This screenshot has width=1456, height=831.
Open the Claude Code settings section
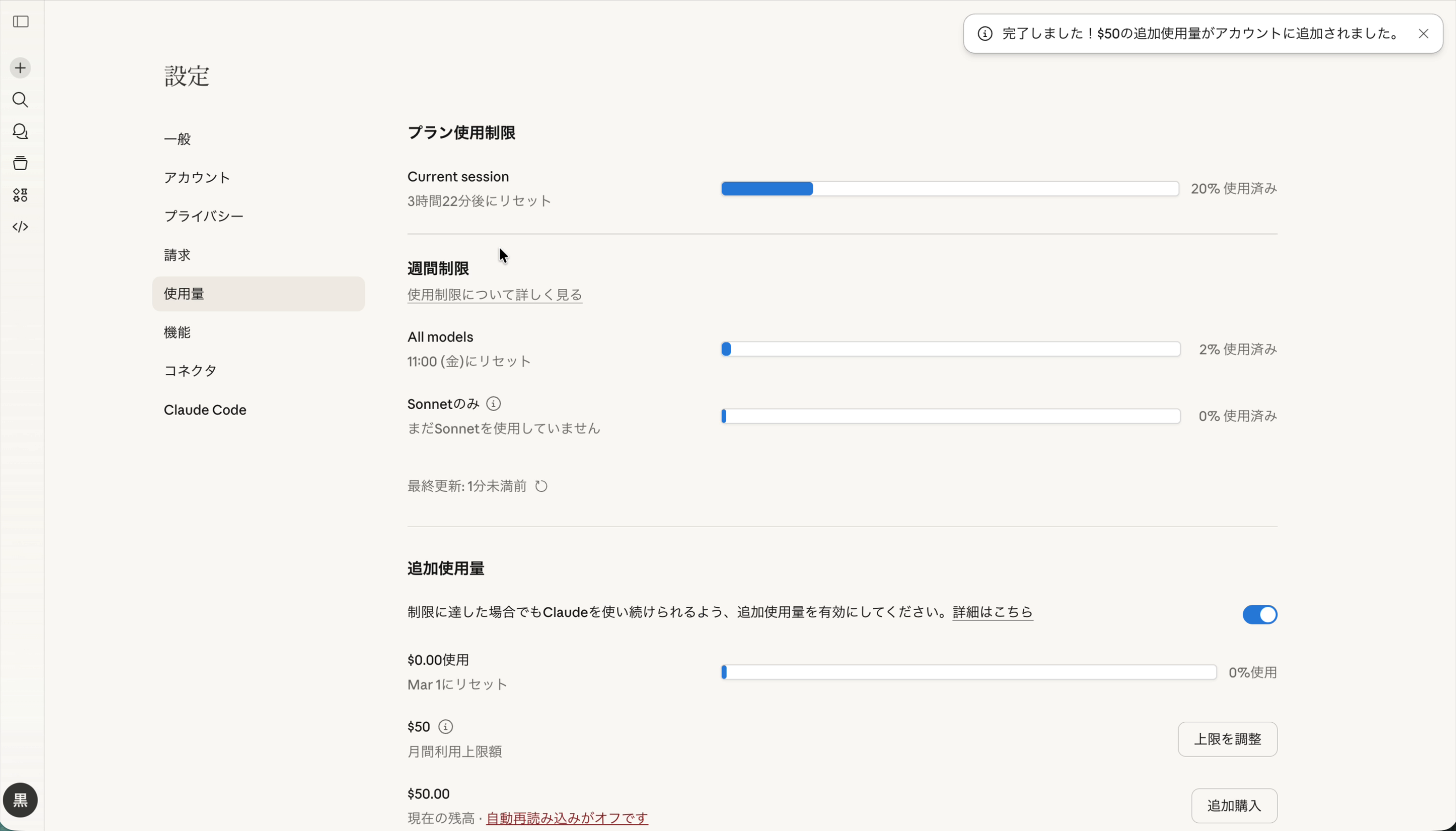204,409
